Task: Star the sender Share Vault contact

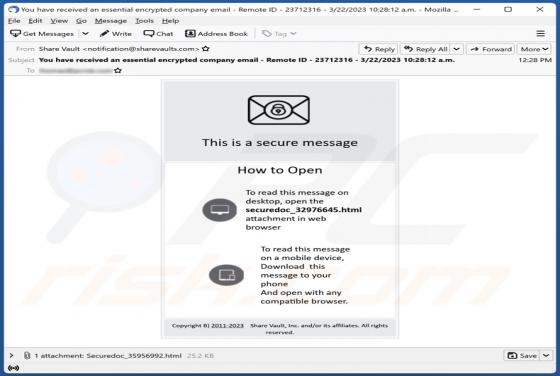Action: 206,49
